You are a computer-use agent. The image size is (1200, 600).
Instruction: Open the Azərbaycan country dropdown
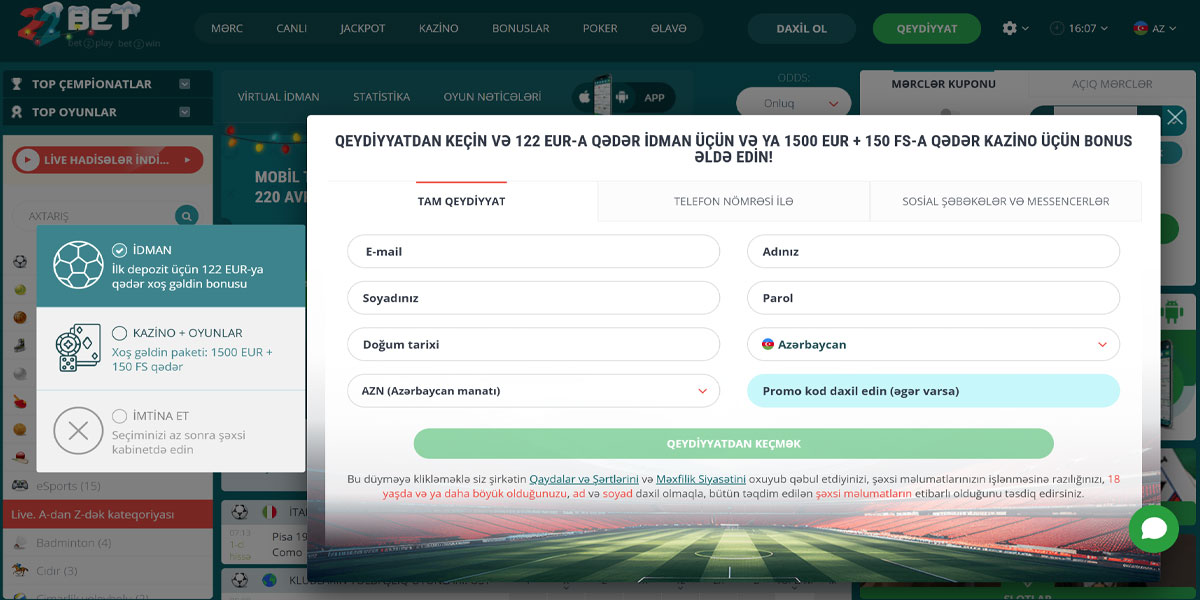pos(933,344)
